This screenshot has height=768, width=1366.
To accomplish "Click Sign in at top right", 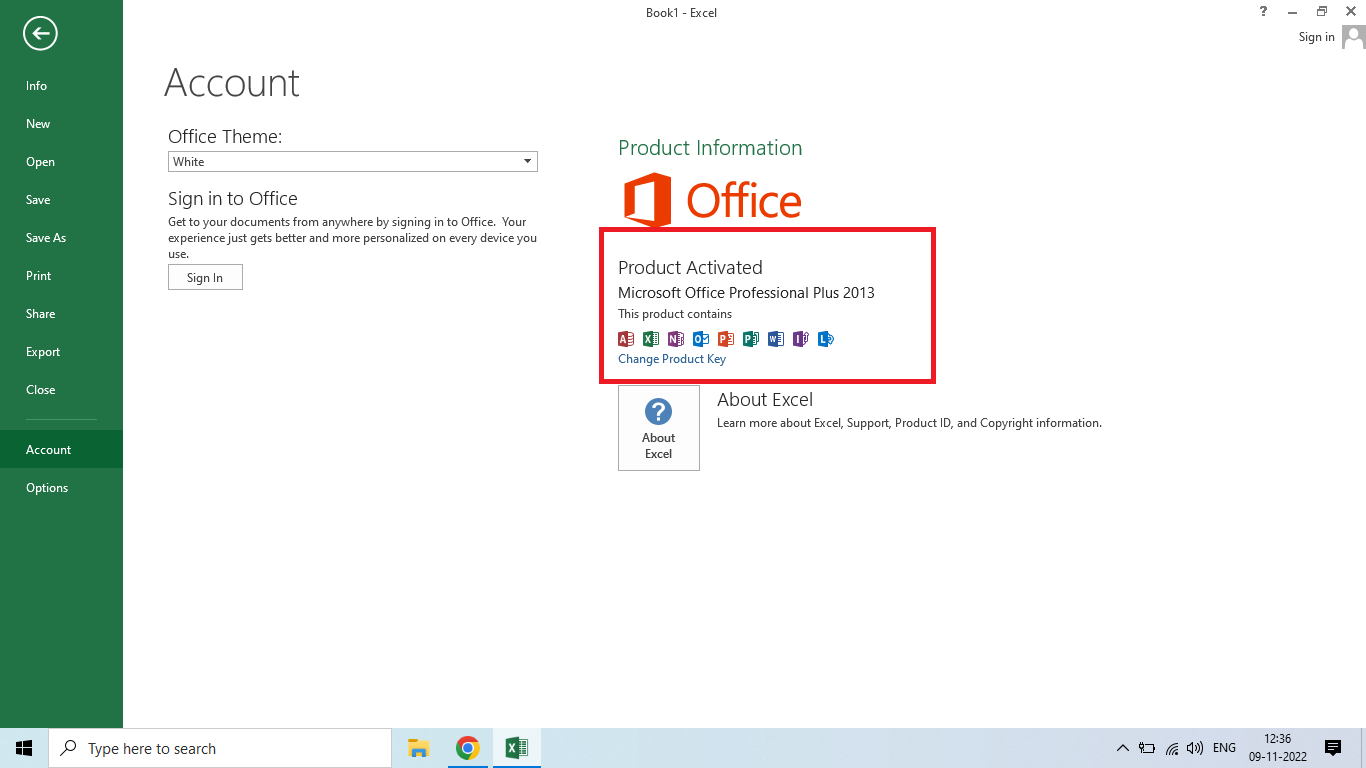I will (x=1316, y=37).
